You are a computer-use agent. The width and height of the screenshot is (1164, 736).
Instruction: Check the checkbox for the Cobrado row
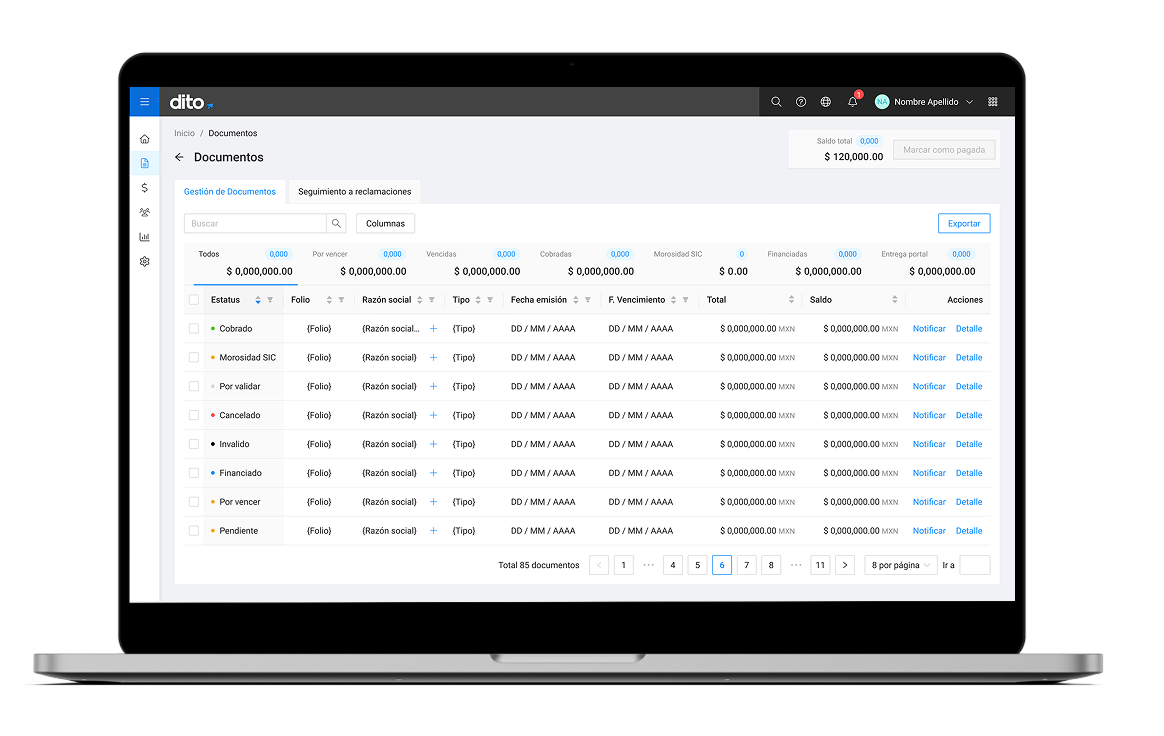click(194, 328)
